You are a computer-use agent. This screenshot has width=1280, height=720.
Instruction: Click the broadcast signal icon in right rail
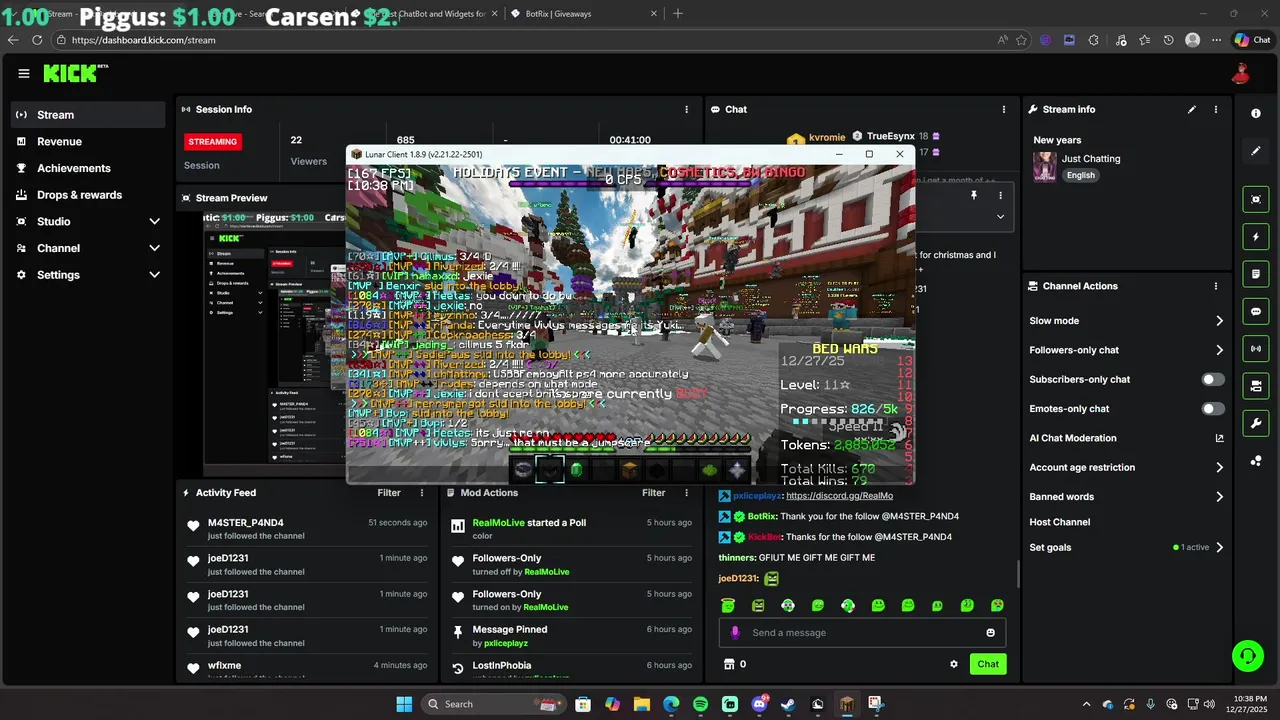coord(1256,348)
